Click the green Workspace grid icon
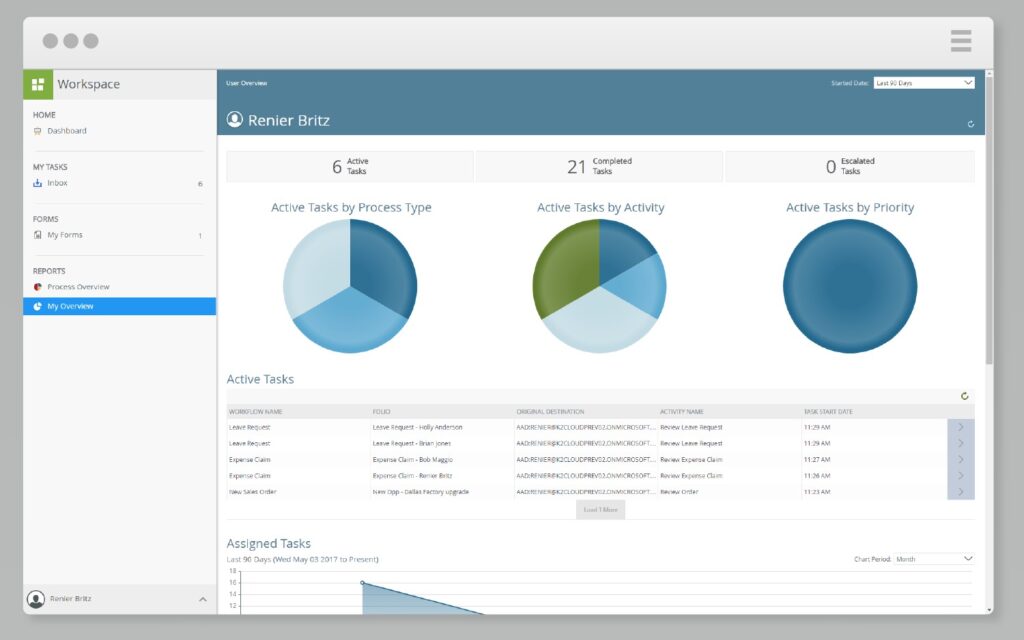Screen dimensions: 1024x640 click(38, 84)
